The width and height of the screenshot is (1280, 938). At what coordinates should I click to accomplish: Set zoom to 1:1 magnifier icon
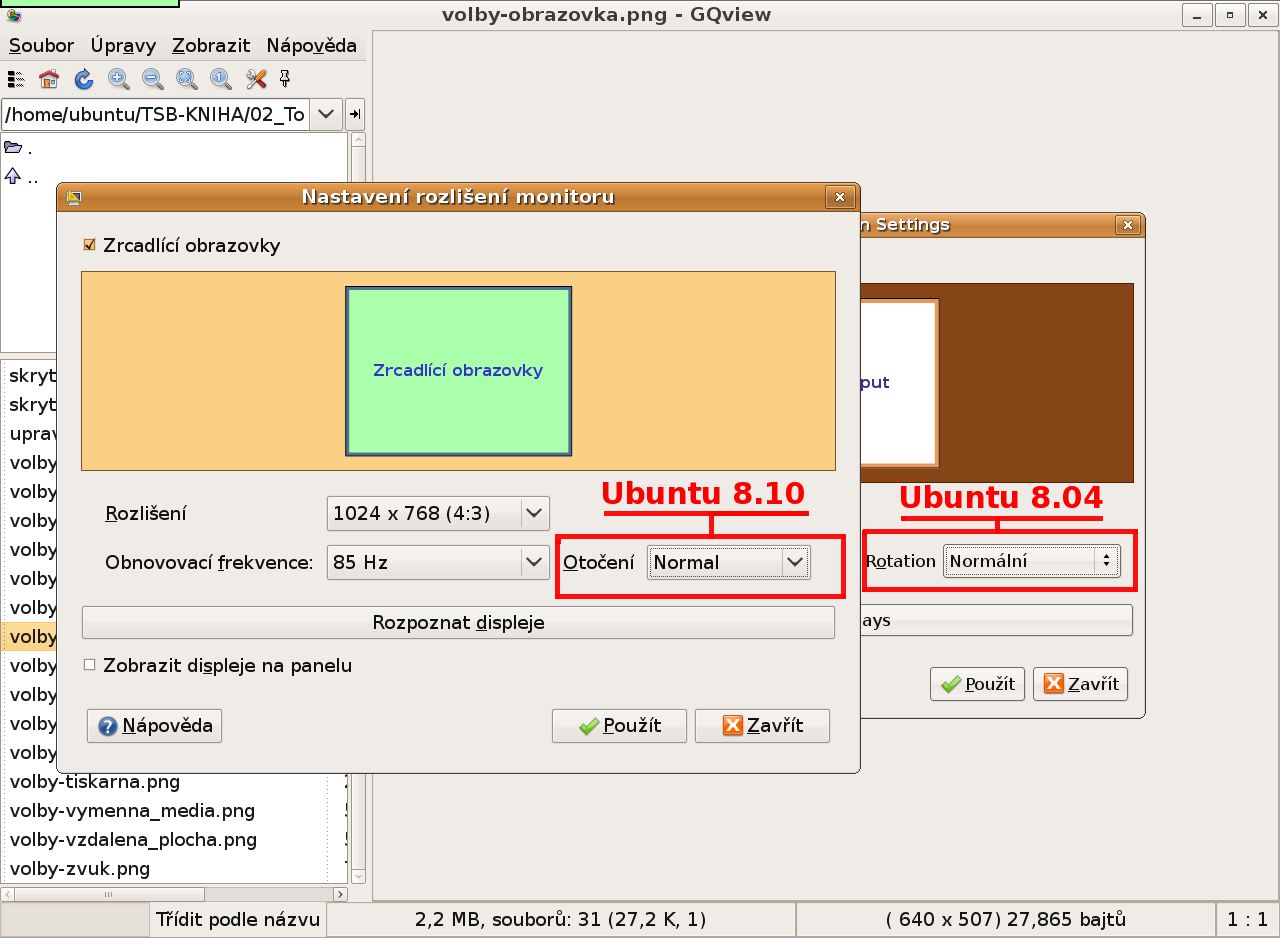[x=220, y=79]
